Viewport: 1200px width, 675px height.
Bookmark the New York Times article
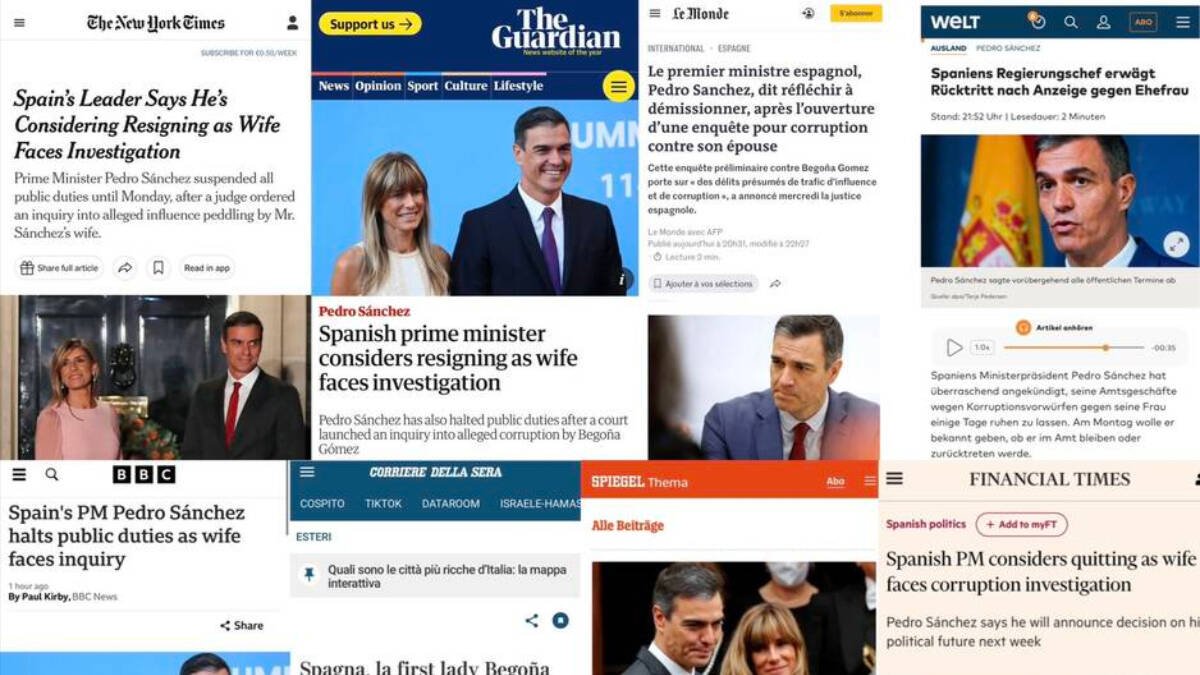click(158, 268)
